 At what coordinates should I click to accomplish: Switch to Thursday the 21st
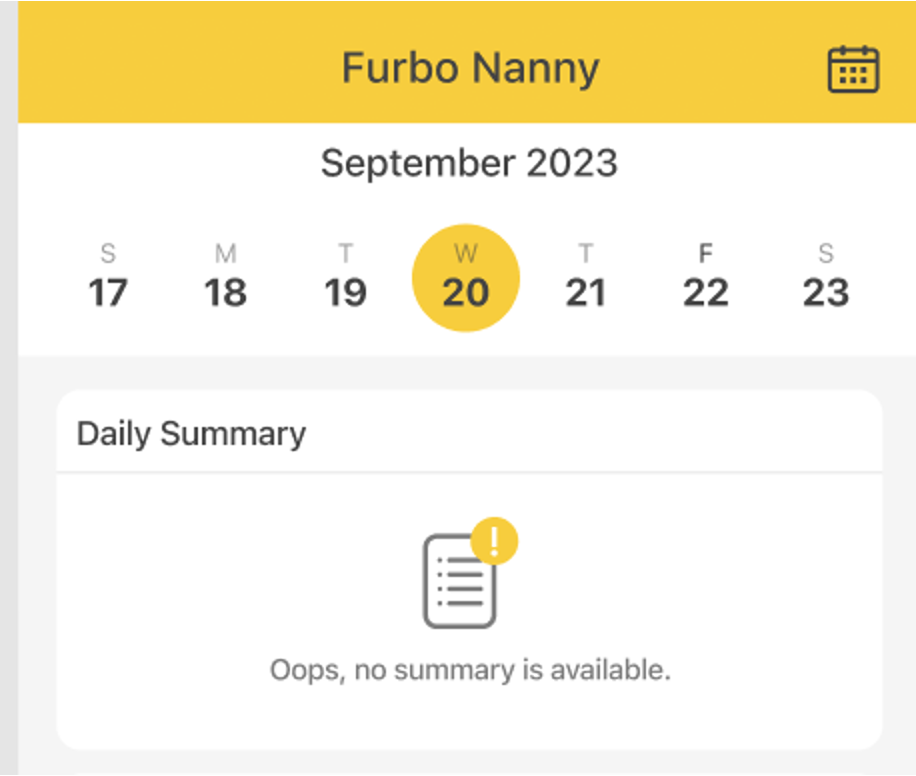coord(586,292)
